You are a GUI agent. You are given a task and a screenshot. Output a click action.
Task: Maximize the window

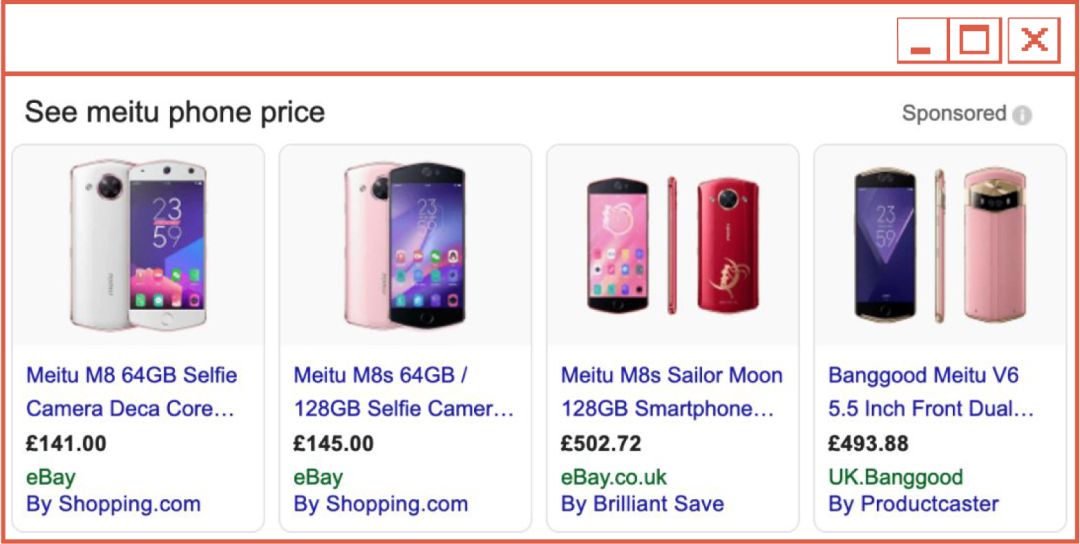[974, 41]
